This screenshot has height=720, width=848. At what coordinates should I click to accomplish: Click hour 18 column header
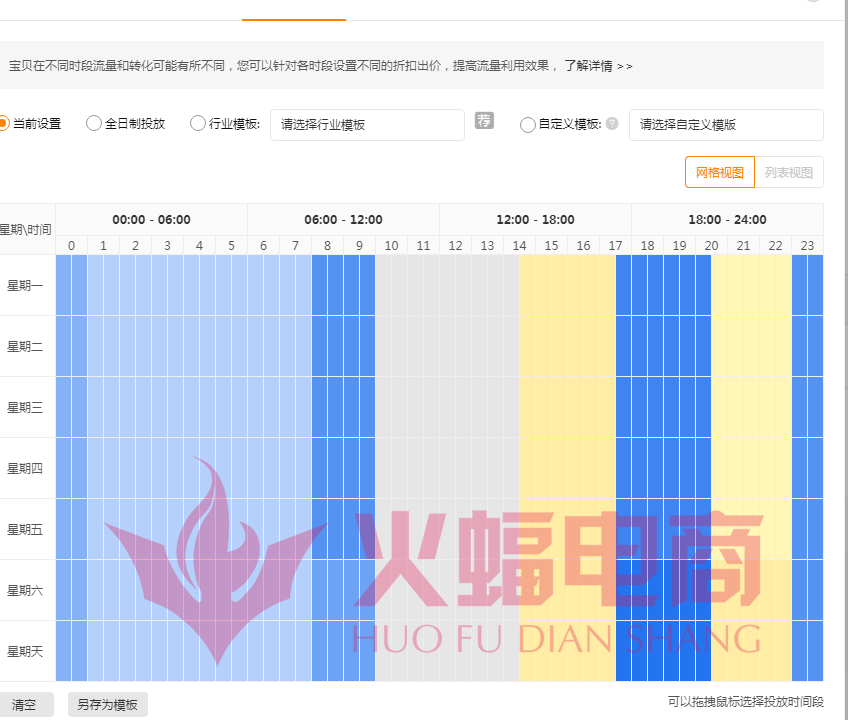[647, 246]
